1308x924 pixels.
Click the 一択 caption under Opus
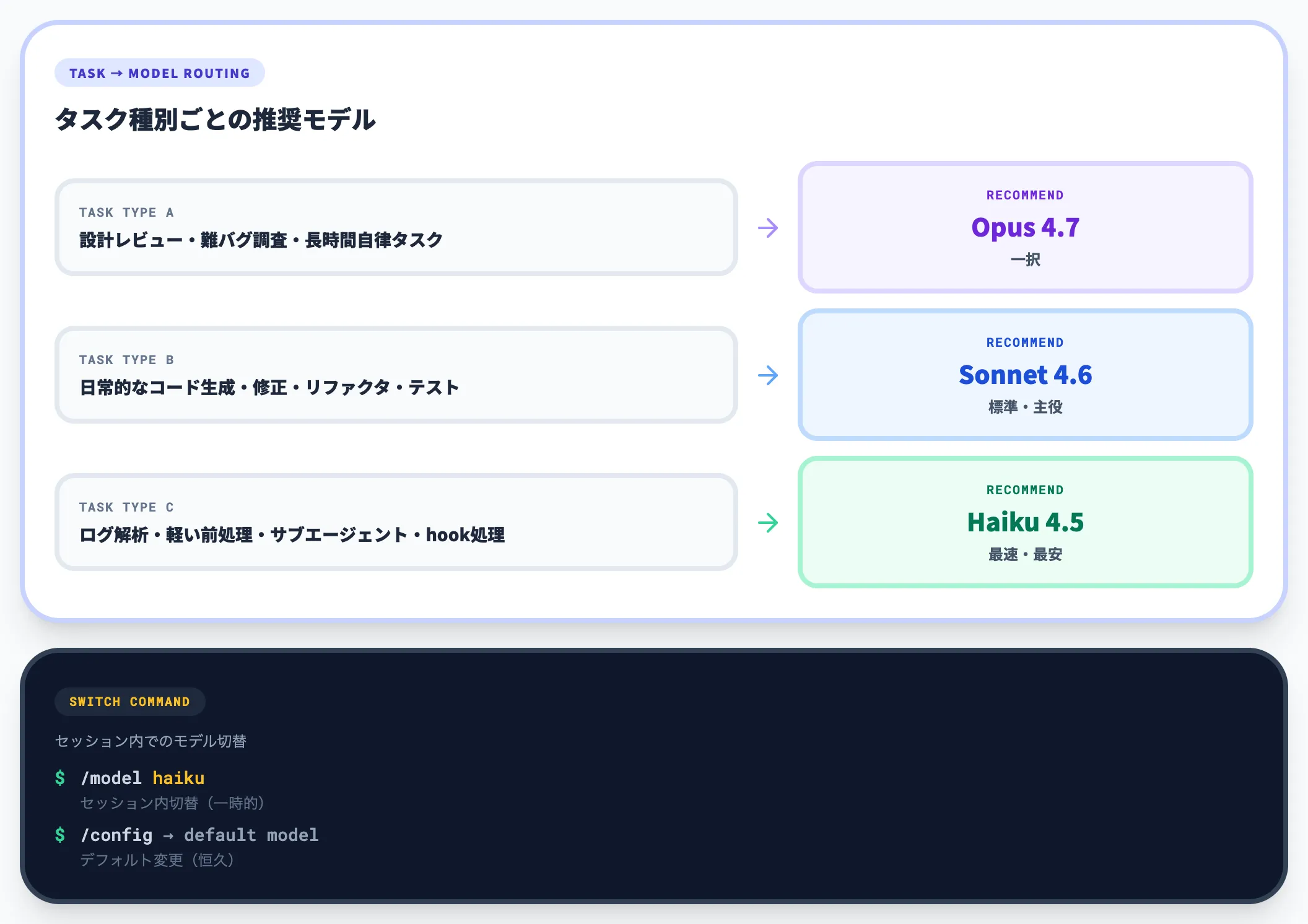pos(1025,259)
